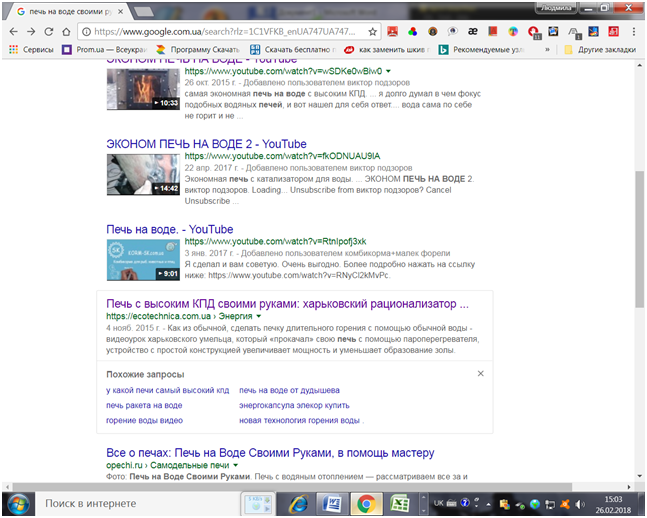
Task: Open the browser home page
Action: 66,32
